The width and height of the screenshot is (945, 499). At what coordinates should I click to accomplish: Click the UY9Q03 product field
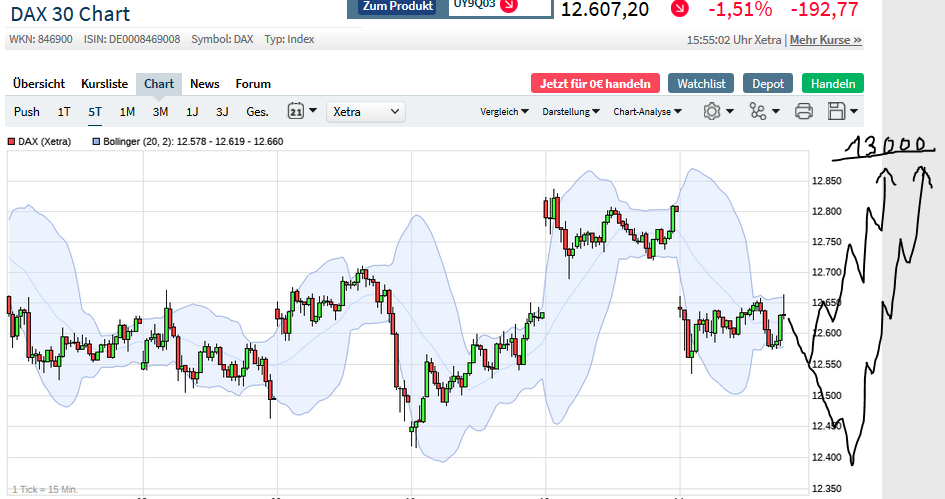point(500,7)
